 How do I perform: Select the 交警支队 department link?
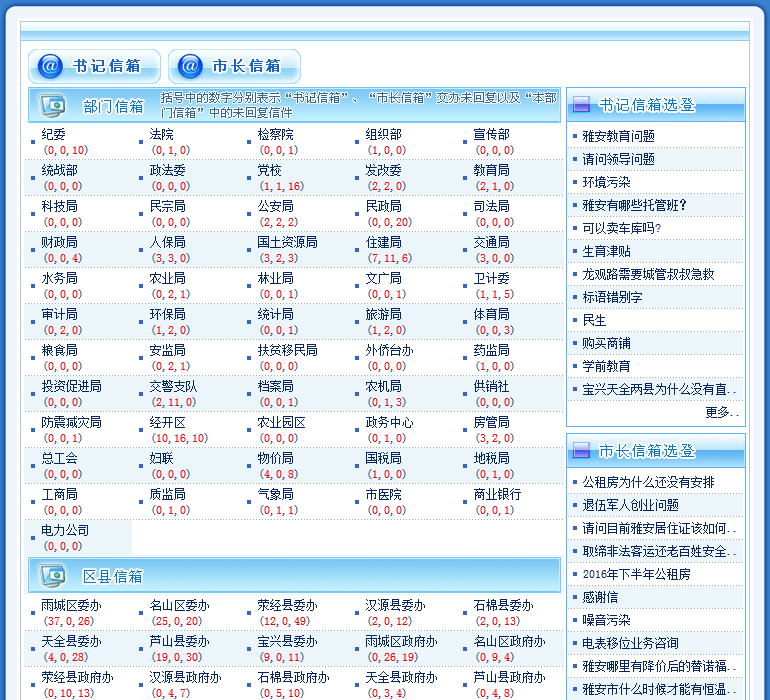(x=173, y=386)
